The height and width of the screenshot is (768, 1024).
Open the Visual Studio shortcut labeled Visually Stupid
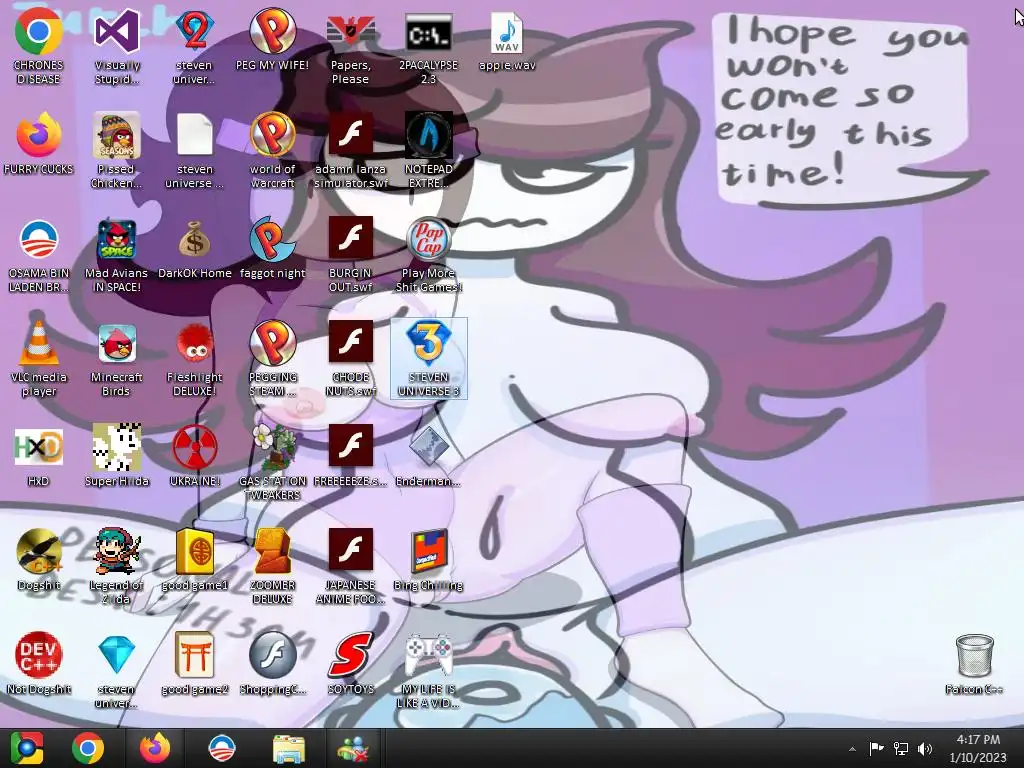tap(117, 48)
